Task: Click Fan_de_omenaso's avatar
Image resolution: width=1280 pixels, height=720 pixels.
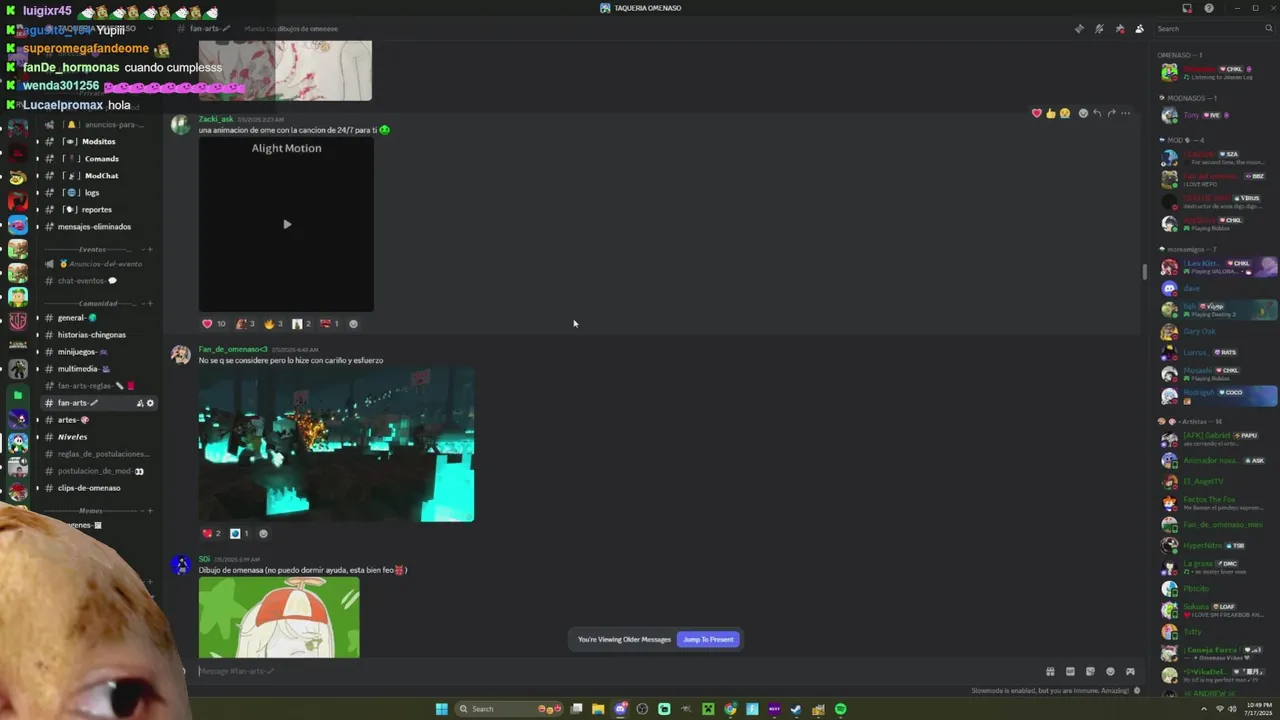Action: coord(180,355)
